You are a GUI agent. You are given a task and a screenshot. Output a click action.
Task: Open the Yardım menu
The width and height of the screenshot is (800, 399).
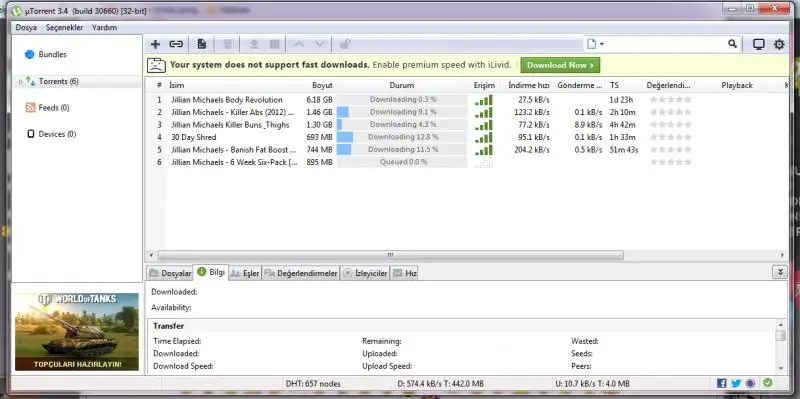click(104, 28)
